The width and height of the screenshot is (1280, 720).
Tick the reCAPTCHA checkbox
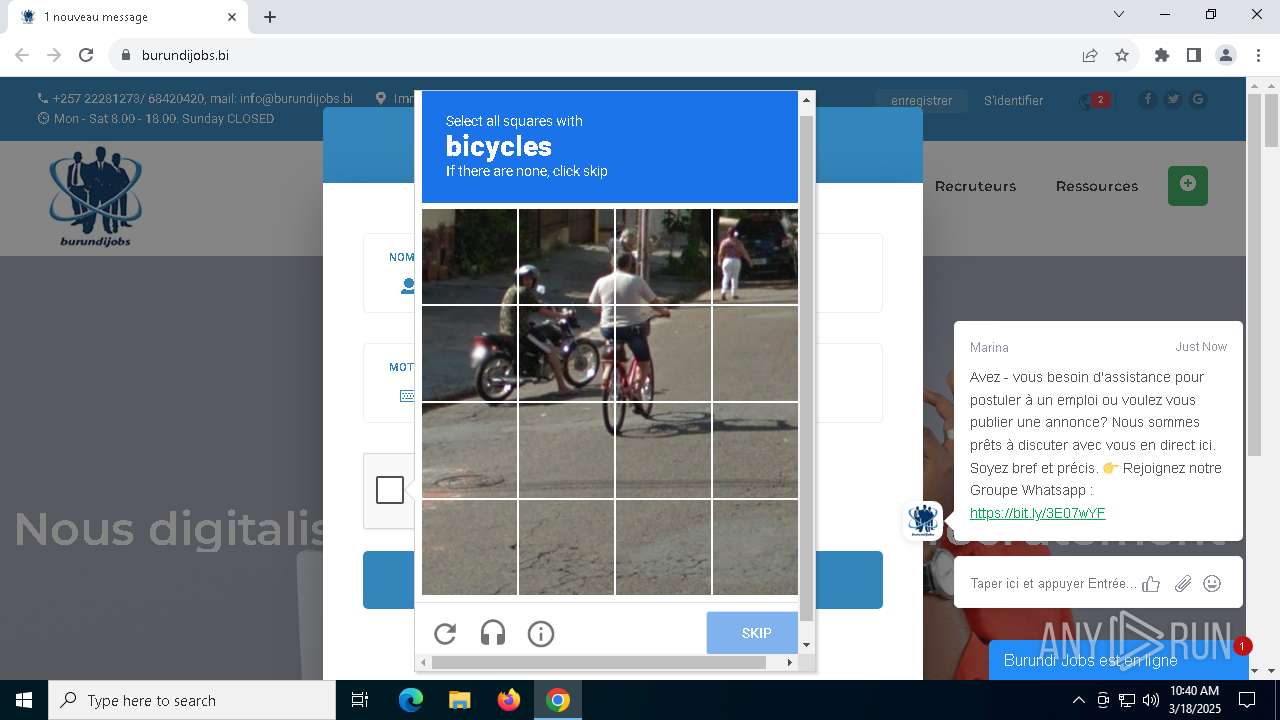tap(390, 490)
